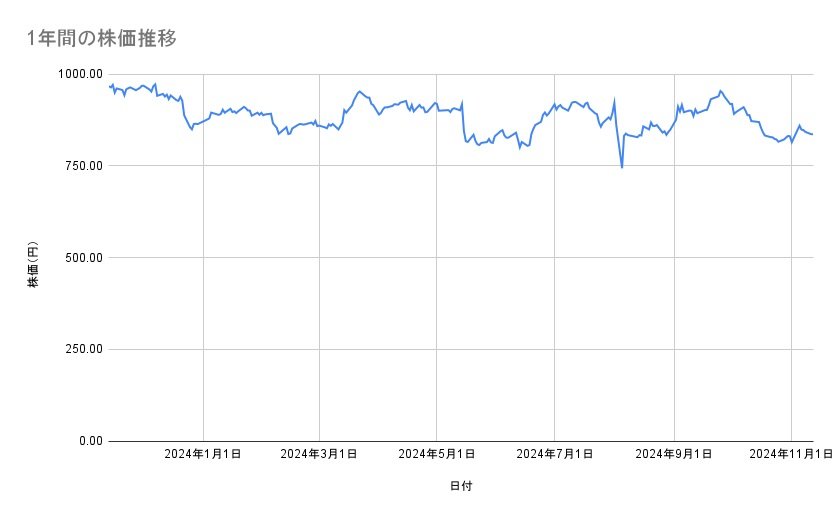
Task: Select the 日付 horizontal axis title
Action: coord(461,486)
